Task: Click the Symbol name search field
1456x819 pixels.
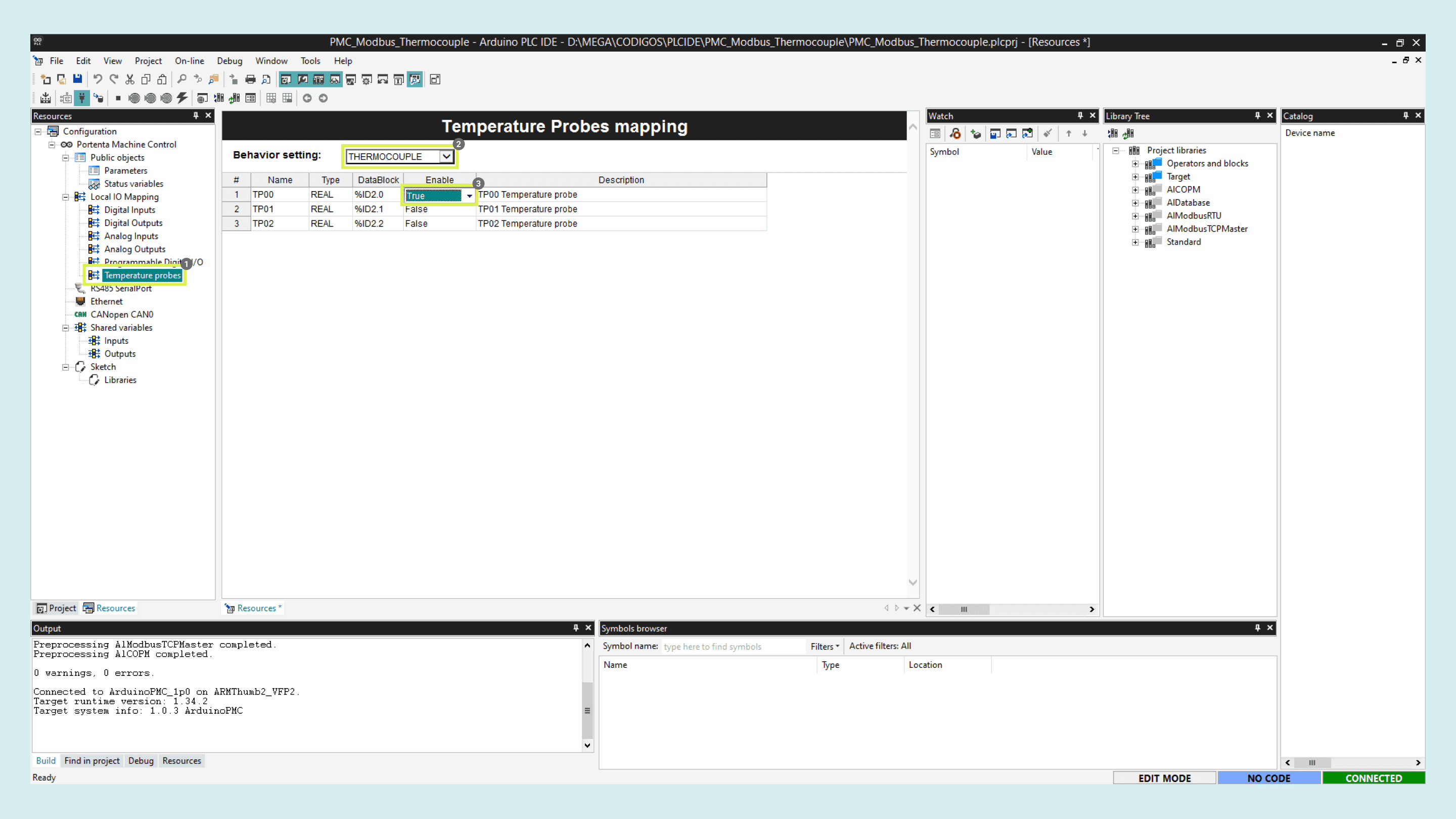Action: point(732,647)
